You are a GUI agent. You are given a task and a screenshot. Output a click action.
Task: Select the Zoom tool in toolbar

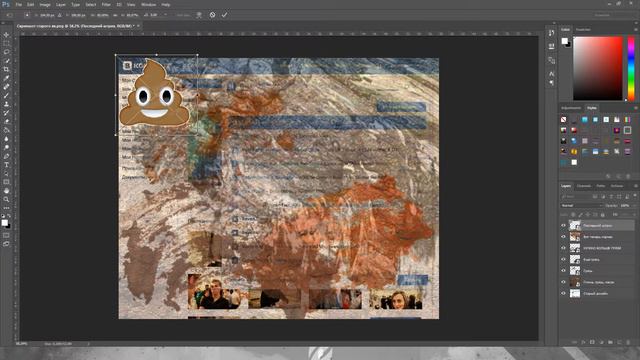coord(6,199)
